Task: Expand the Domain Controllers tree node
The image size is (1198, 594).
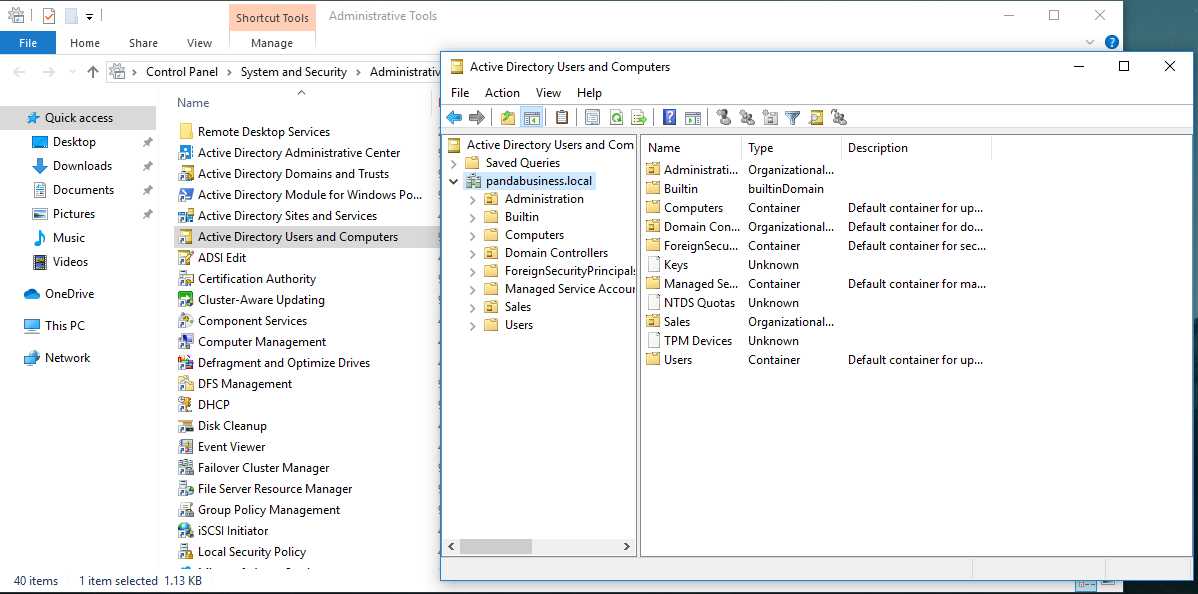Action: point(472,253)
